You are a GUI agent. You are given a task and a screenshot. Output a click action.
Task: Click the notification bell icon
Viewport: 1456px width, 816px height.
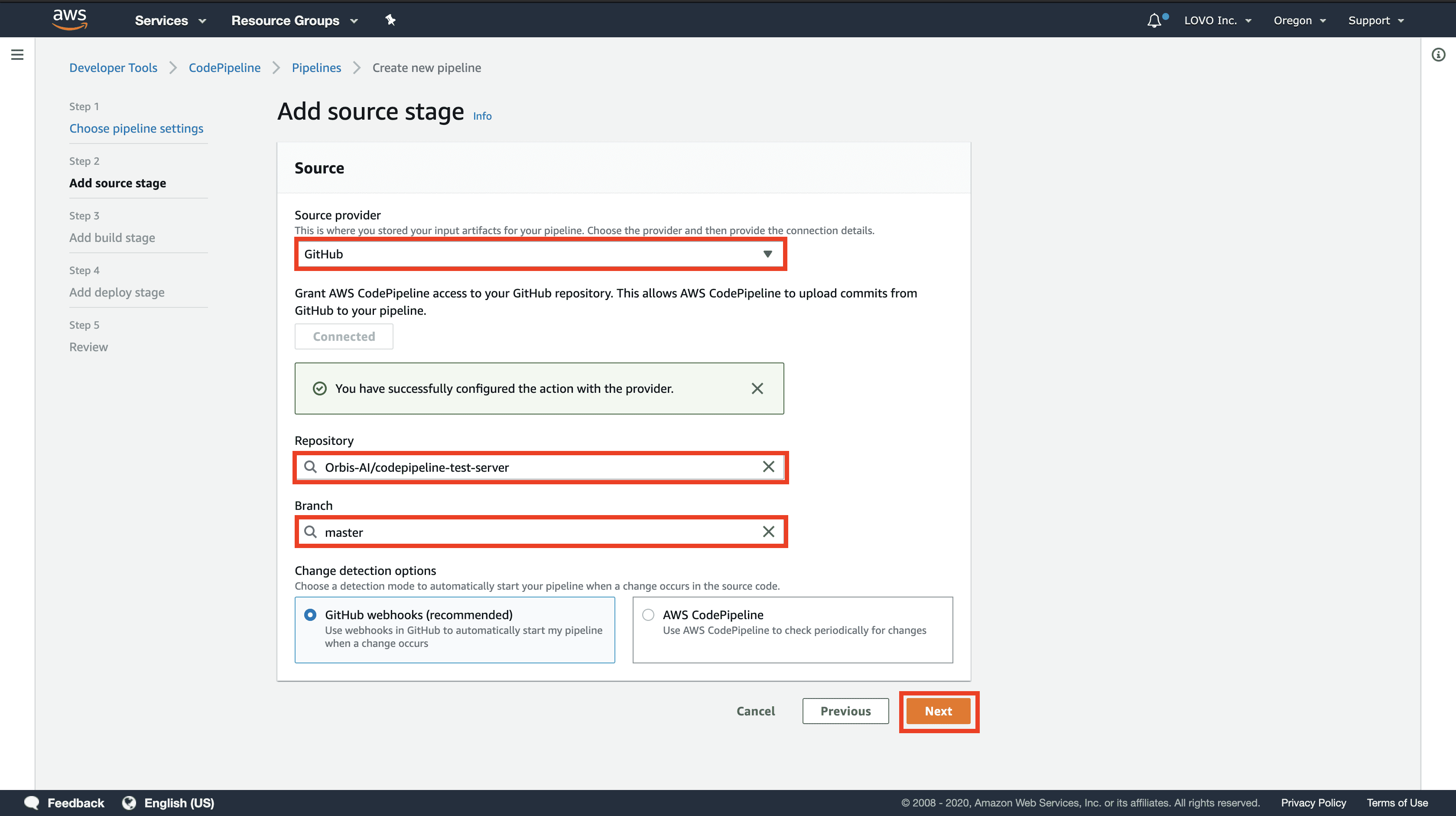pyautogui.click(x=1154, y=20)
